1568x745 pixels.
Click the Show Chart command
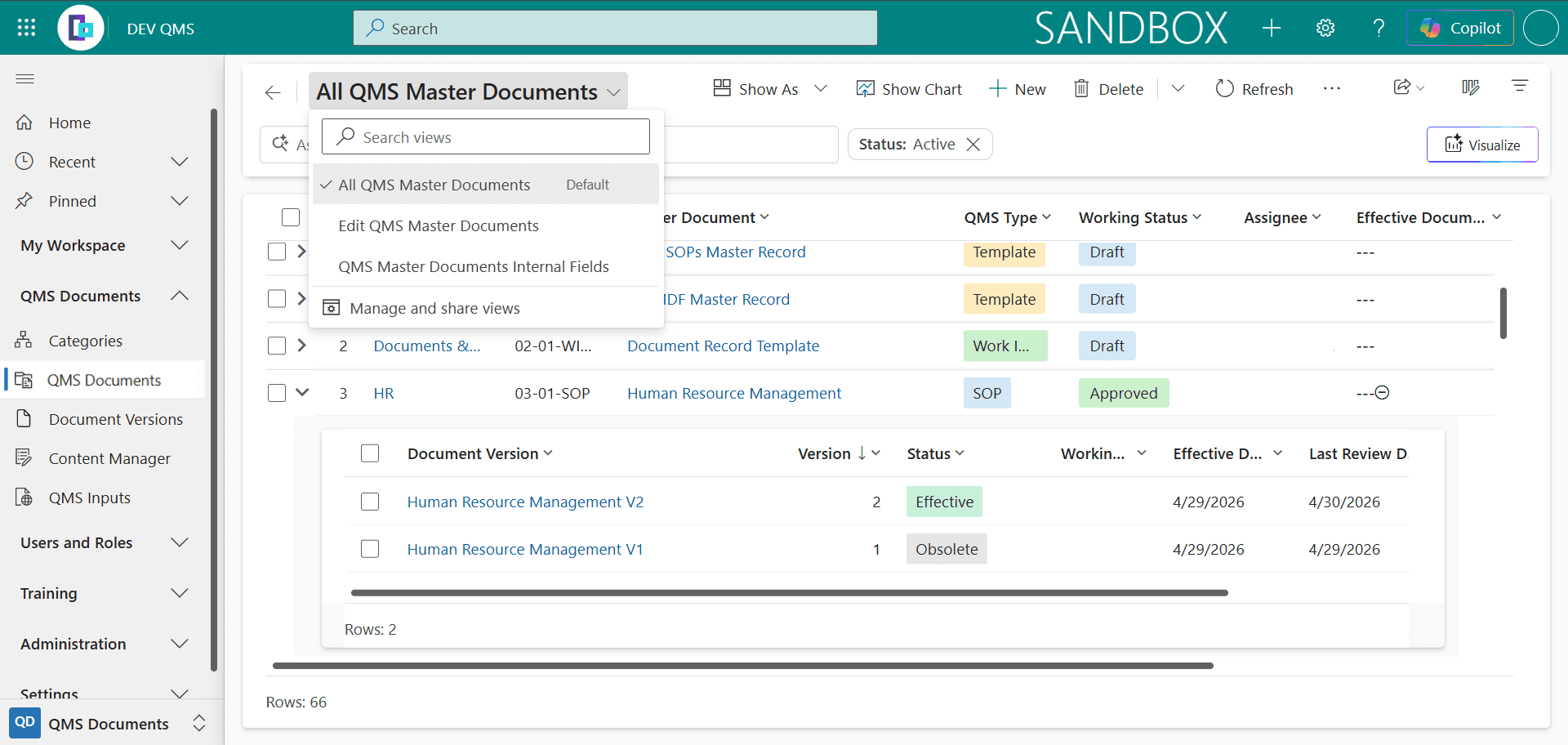tap(909, 89)
